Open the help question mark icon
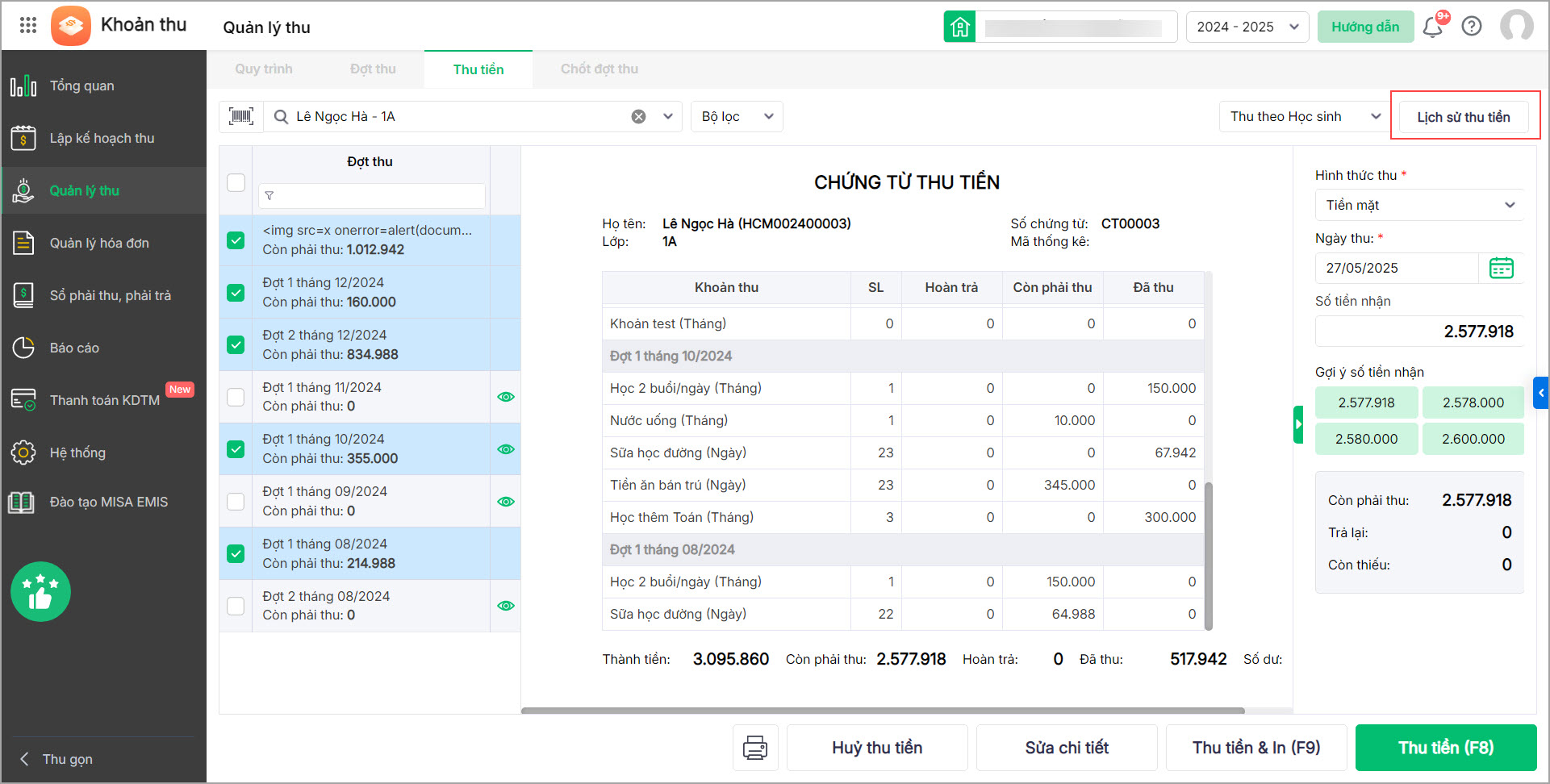The height and width of the screenshot is (784, 1550). (x=1472, y=27)
